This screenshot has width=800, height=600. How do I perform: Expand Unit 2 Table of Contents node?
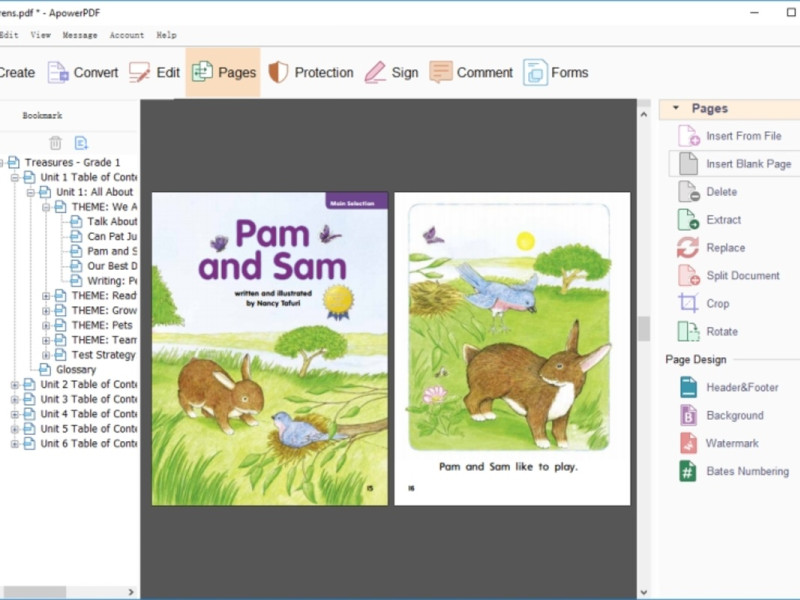click(15, 385)
